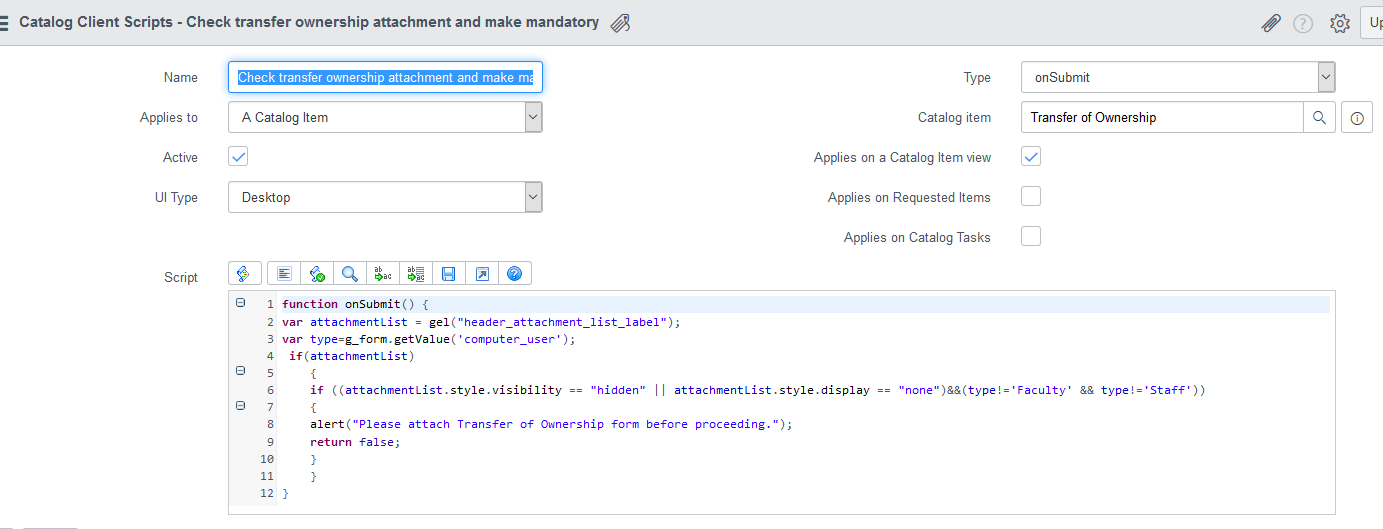Image resolution: width=1383 pixels, height=529 pixels.
Task: Collapse code block fold at line 7
Action: [x=240, y=406]
